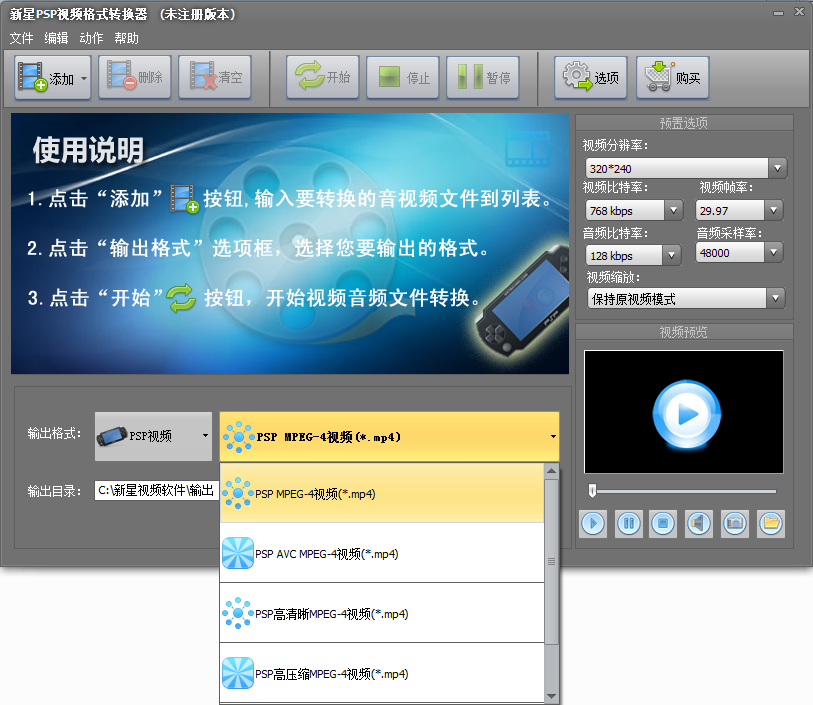Click the stop icon under video preview
Viewport: 813px width, 705px height.
point(663,524)
